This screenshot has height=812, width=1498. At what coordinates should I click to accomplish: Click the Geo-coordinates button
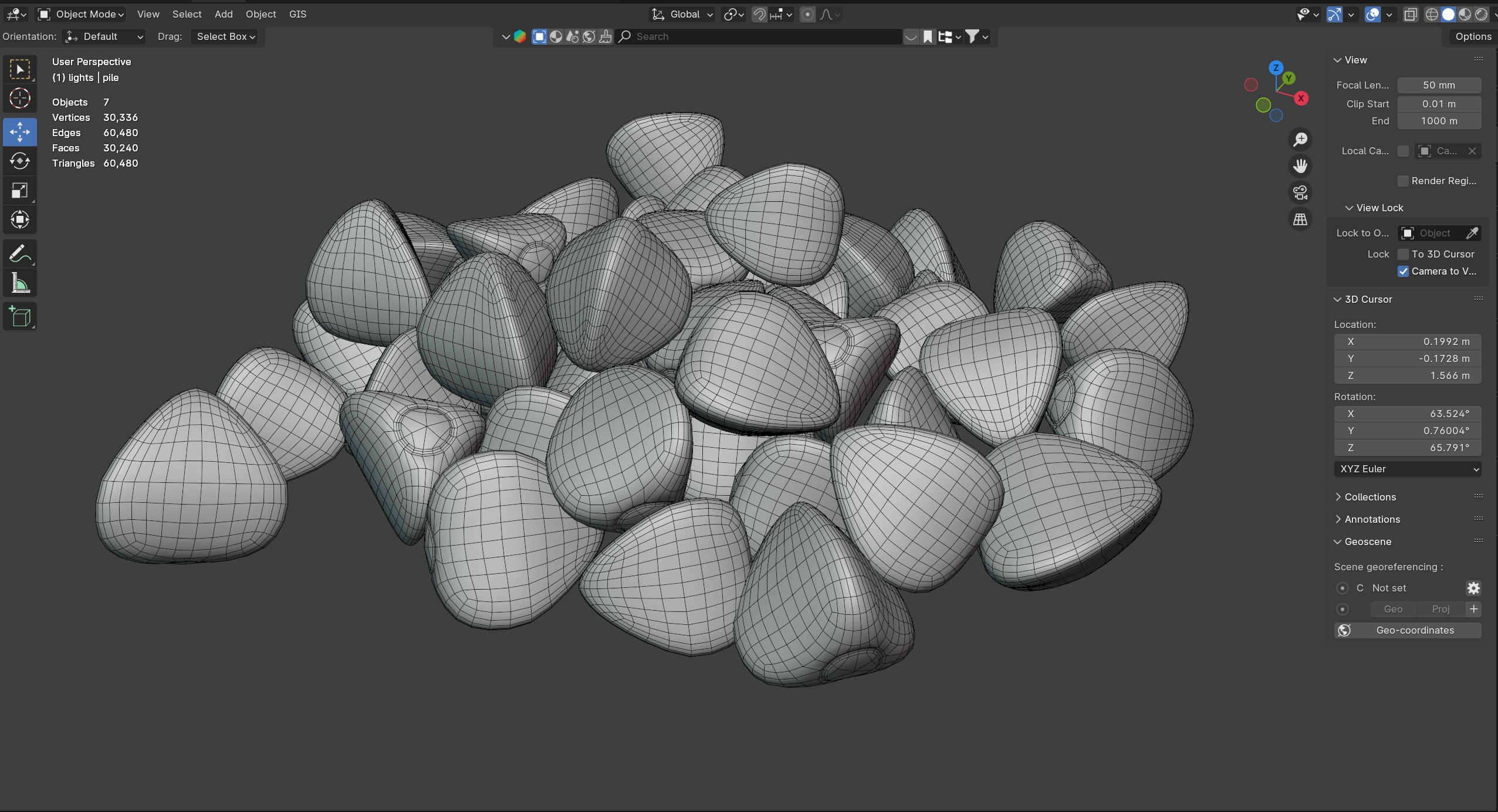tap(1407, 630)
